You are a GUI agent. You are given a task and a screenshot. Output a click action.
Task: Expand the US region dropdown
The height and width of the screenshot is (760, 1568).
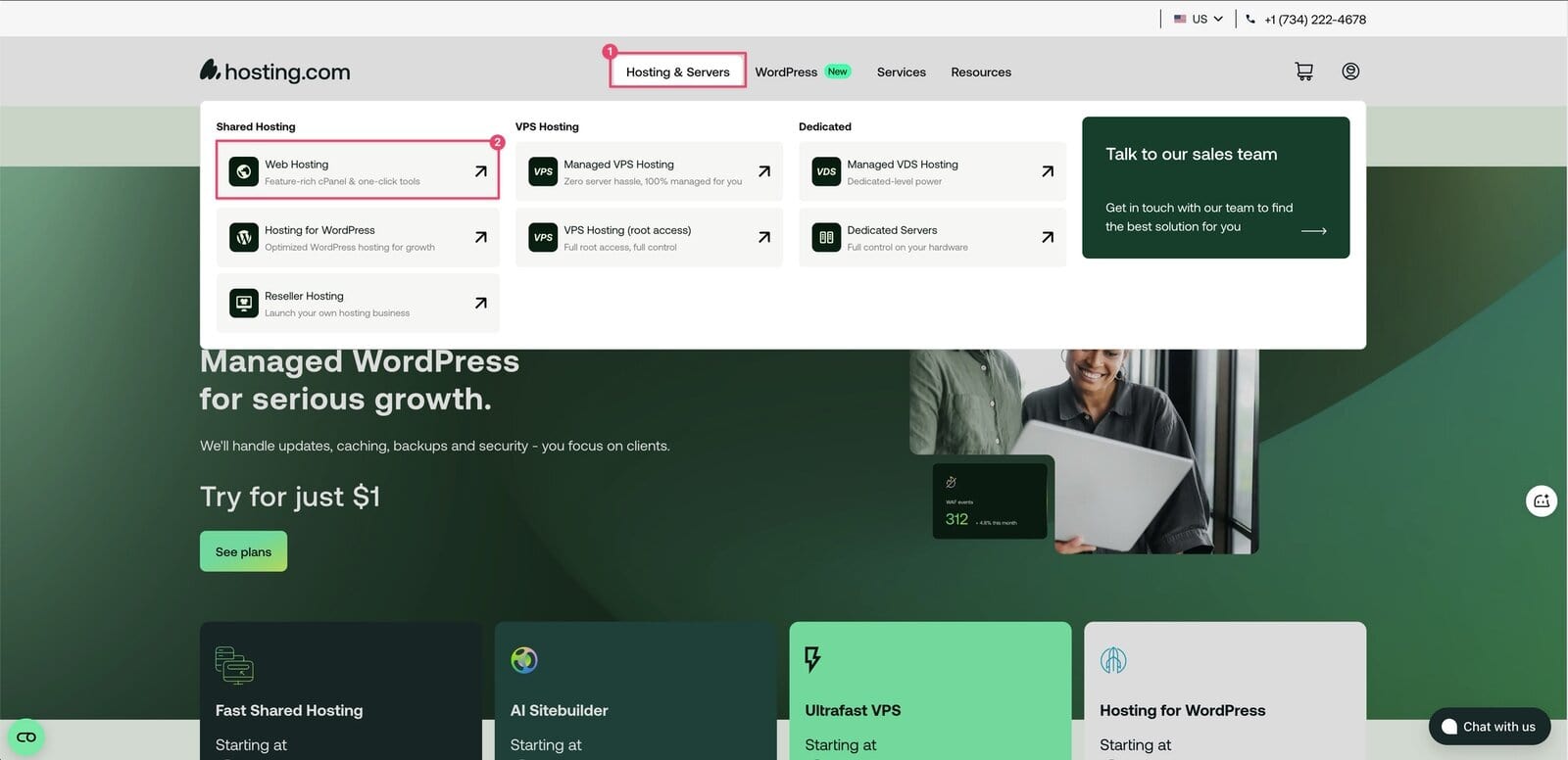click(1199, 19)
